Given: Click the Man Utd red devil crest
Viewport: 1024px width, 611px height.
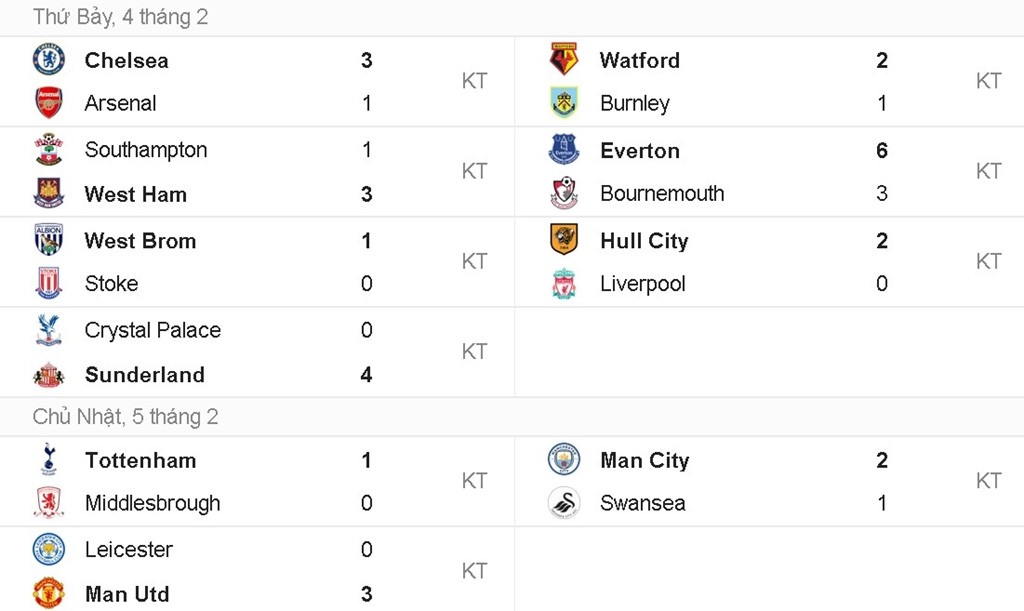Looking at the screenshot, I should (x=48, y=593).
